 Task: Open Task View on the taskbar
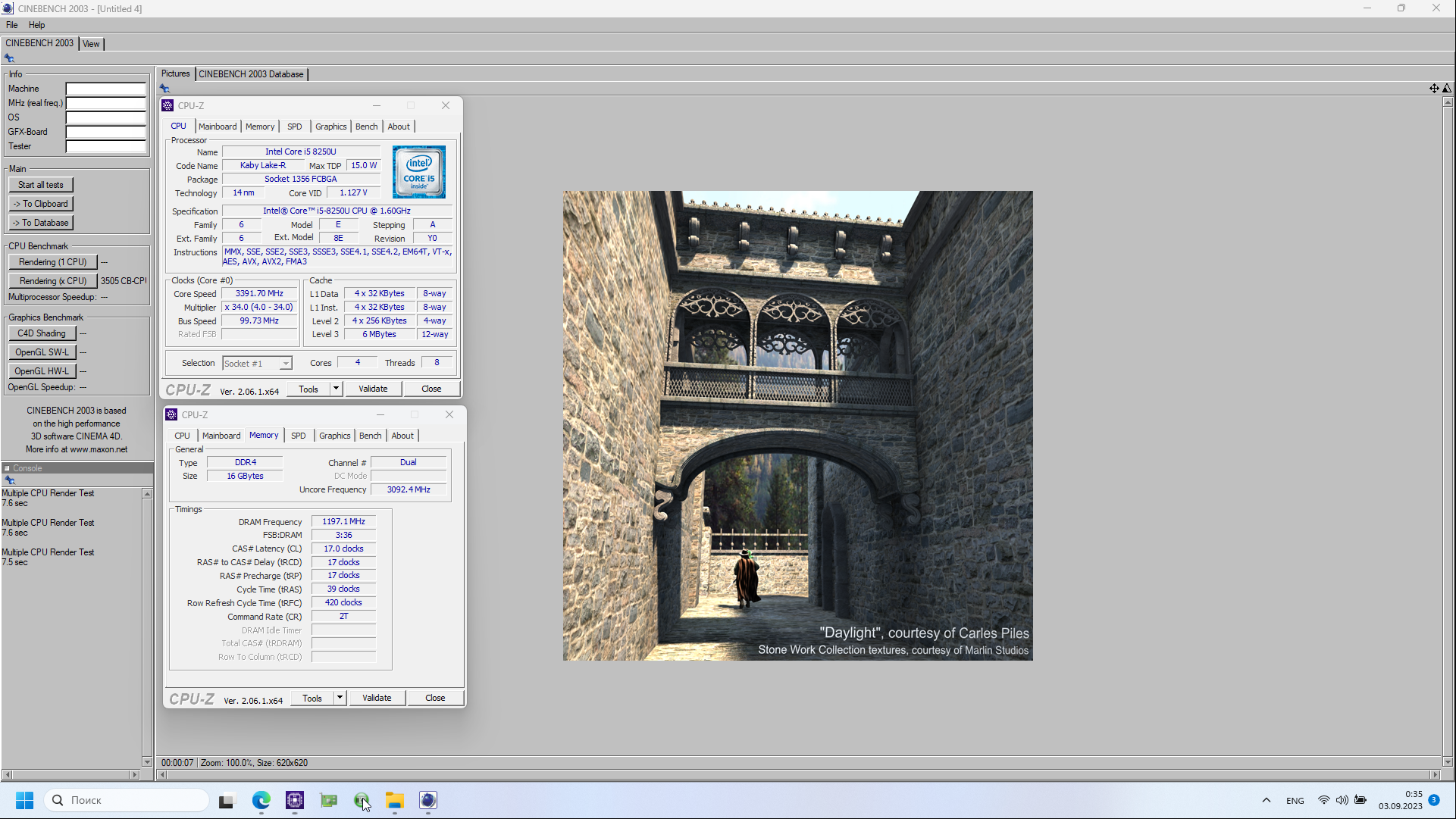coord(227,801)
